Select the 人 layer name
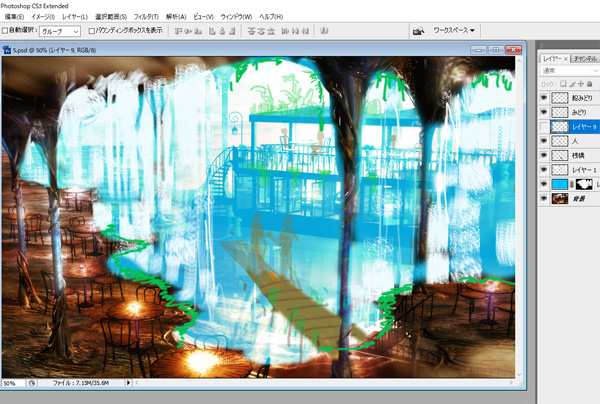Viewport: 600px width, 404px height. pos(575,141)
